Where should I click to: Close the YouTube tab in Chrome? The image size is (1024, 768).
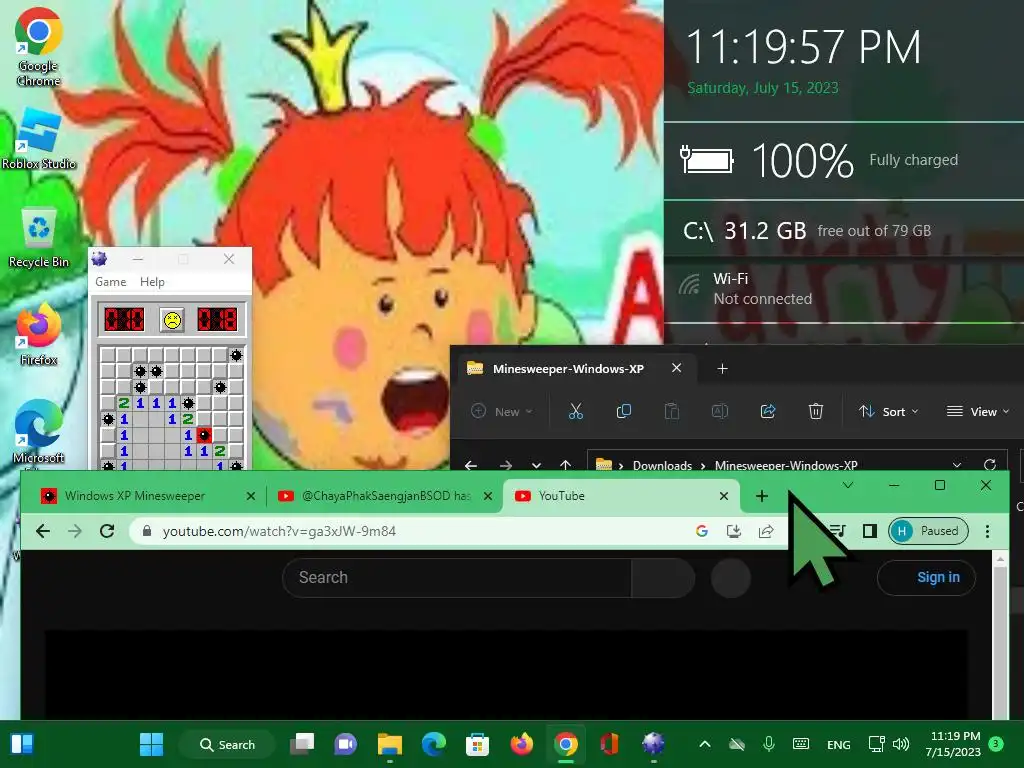[724, 496]
